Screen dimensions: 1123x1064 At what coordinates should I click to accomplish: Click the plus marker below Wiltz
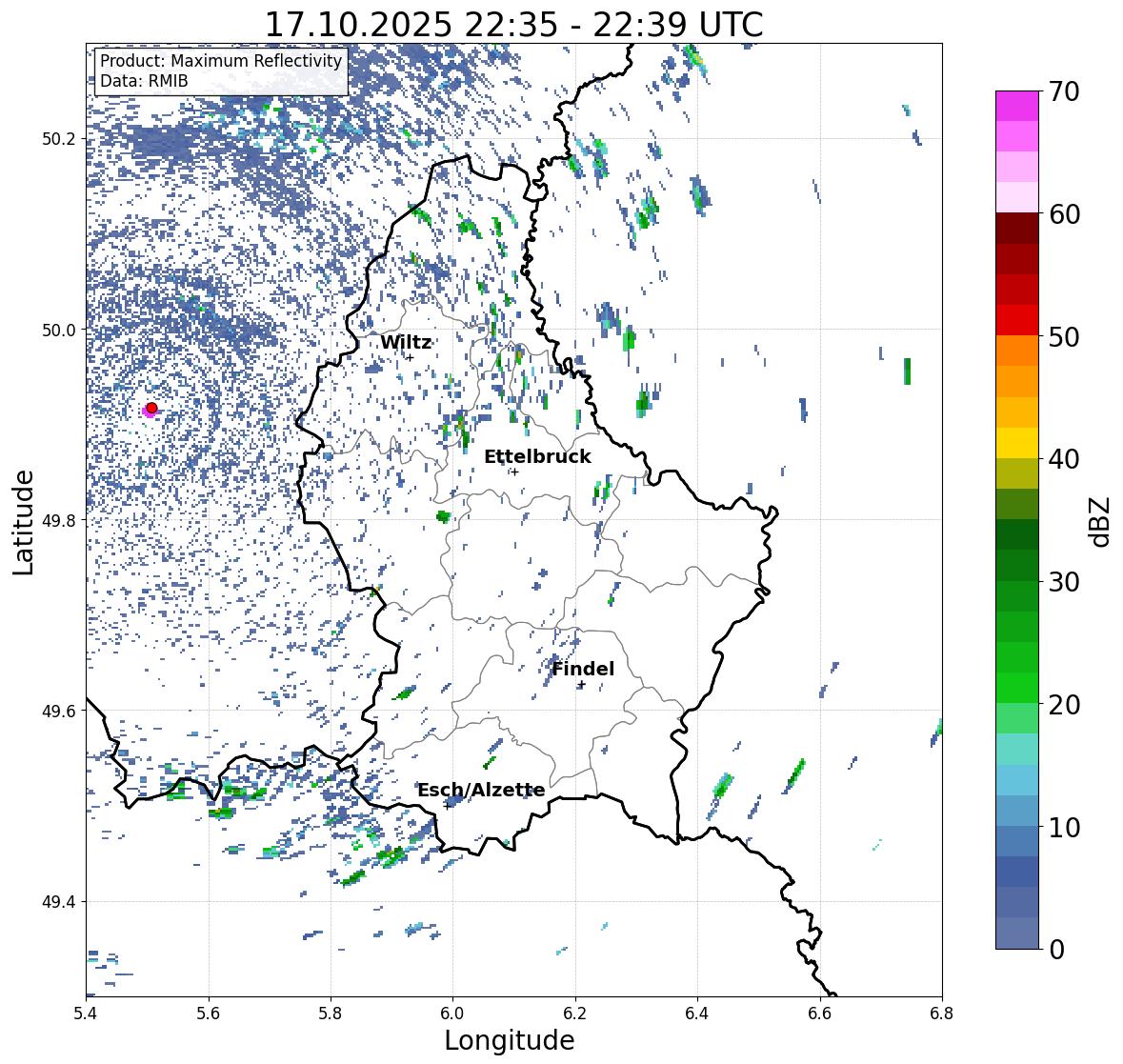(410, 357)
